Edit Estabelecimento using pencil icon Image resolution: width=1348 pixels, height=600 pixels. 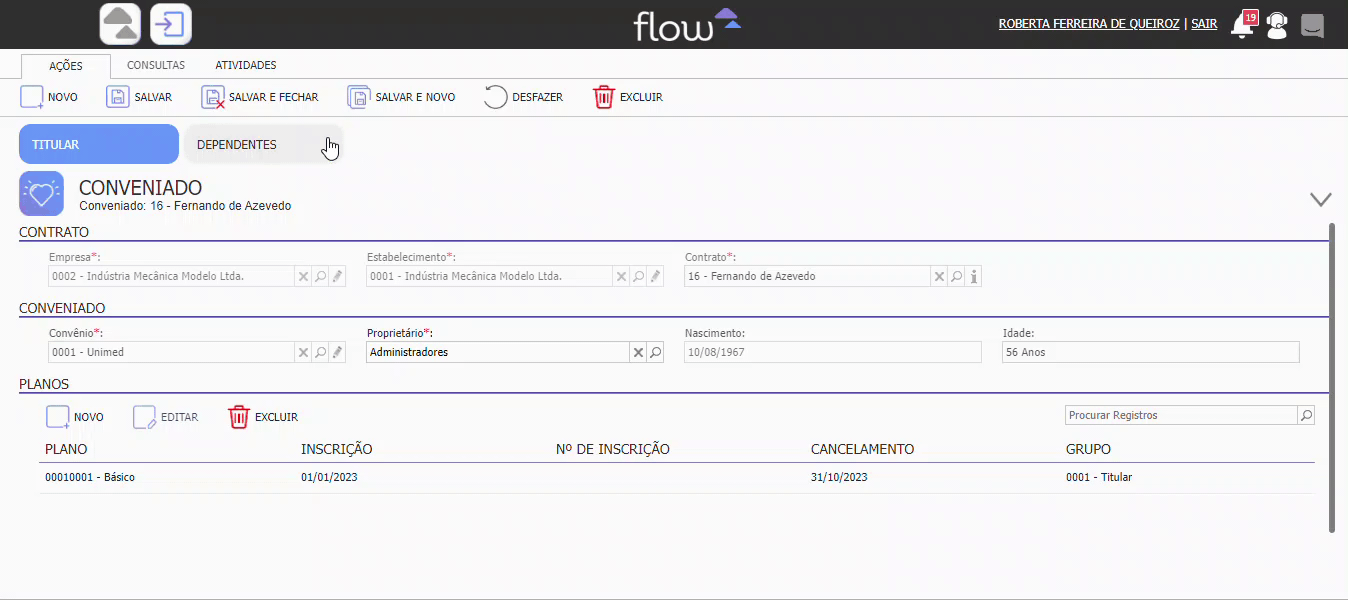click(x=656, y=276)
